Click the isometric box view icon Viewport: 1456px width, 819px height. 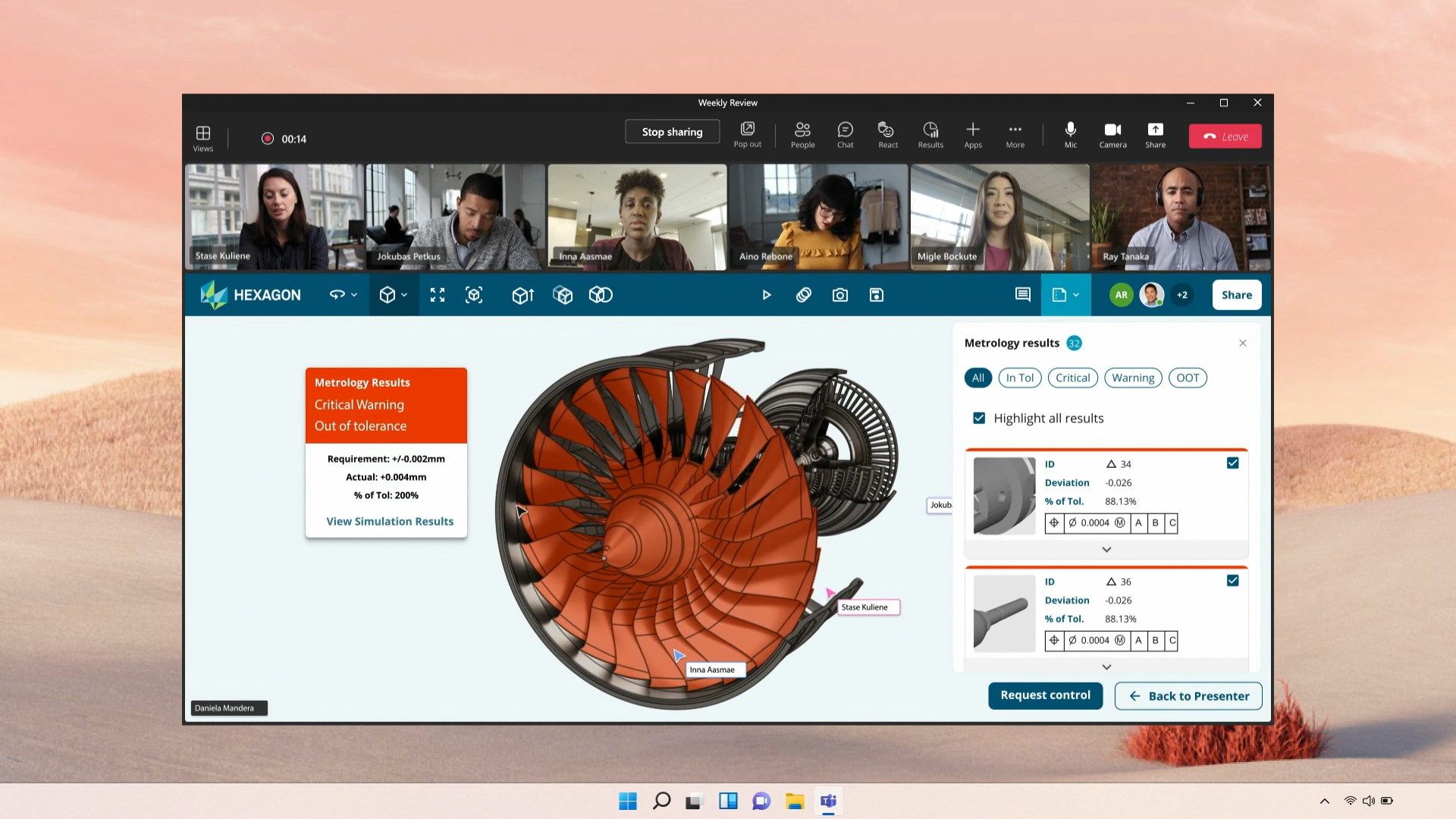tap(563, 295)
